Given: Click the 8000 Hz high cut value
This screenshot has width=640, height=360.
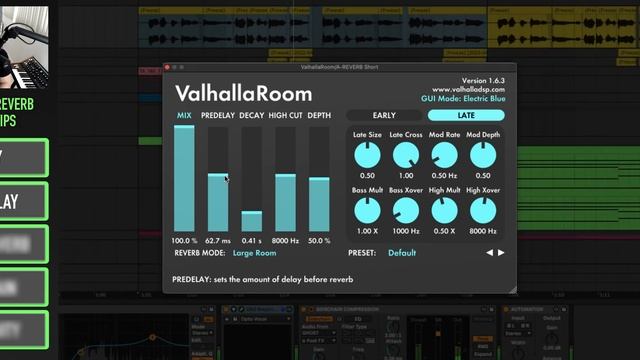Looking at the screenshot, I should 285,241.
